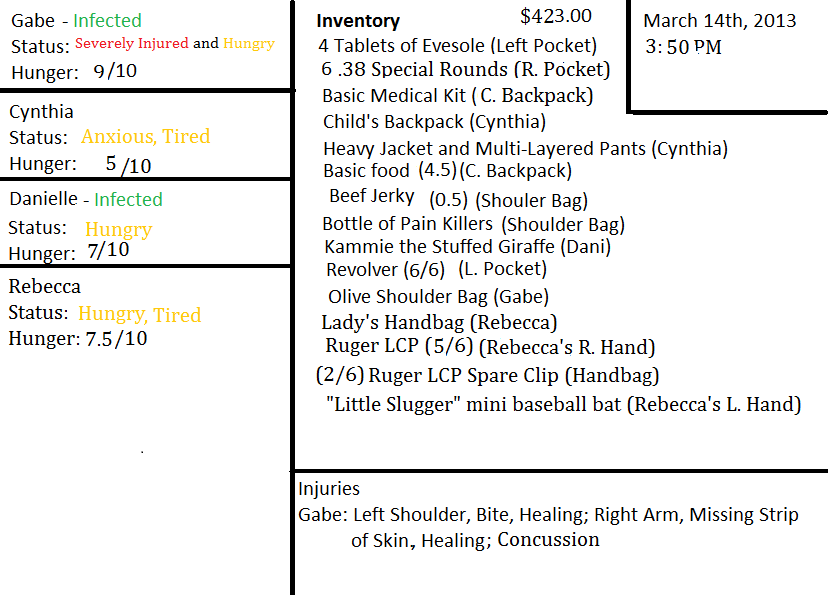This screenshot has width=828, height=595.
Task: Click the Inventory heading
Action: (x=358, y=21)
